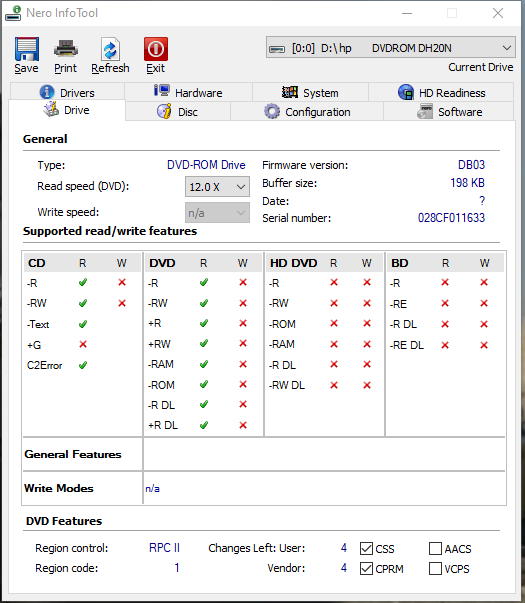Click green check for DVD -ROM read
Viewport: 525px width, 603px height.
[x=204, y=384]
